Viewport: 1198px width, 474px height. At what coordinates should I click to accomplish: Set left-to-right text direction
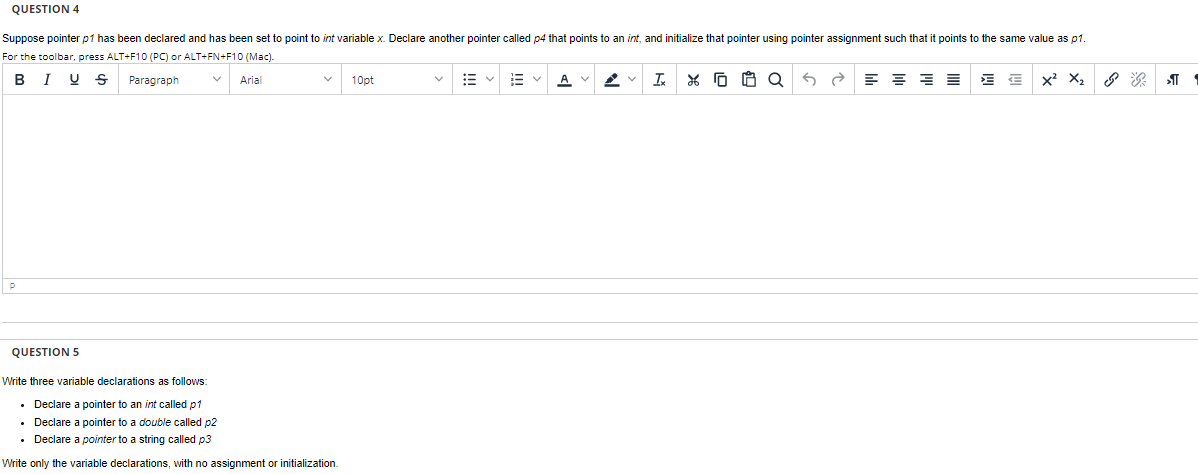pos(1173,80)
